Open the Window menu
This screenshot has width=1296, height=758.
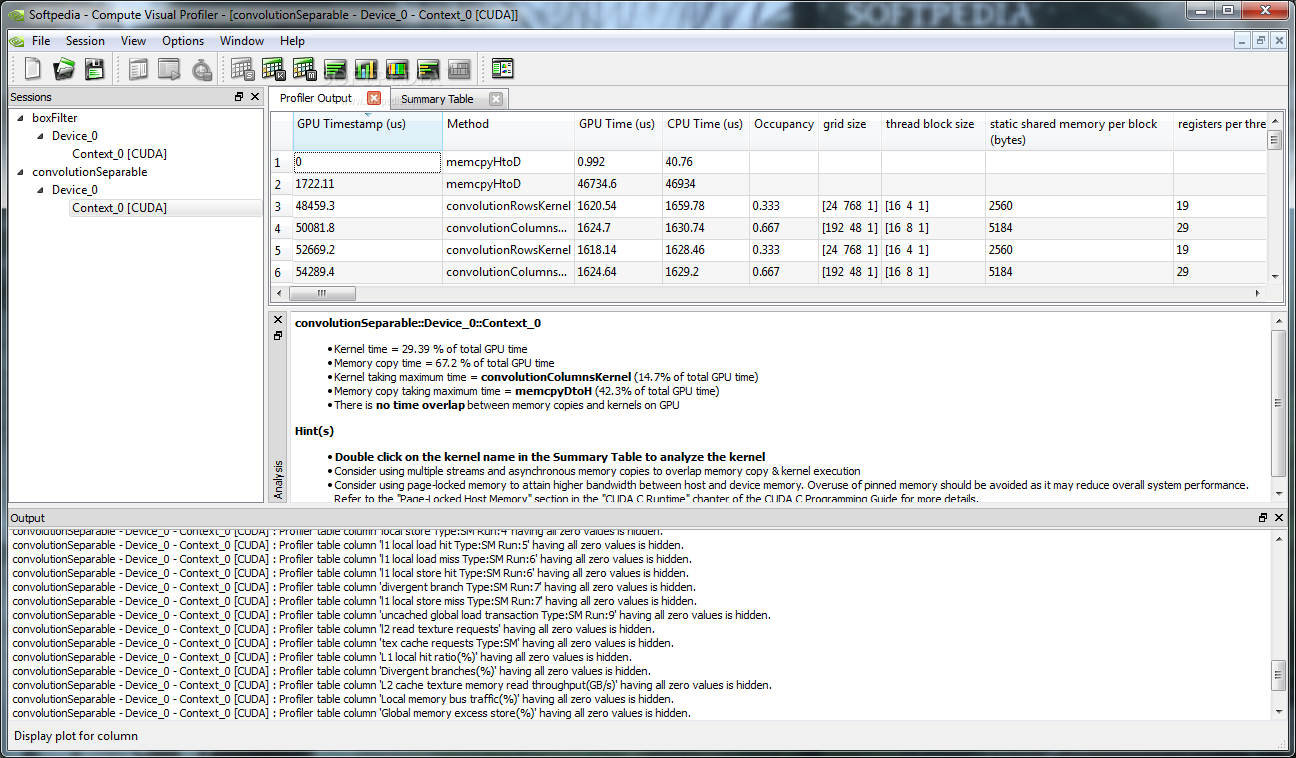coord(242,41)
